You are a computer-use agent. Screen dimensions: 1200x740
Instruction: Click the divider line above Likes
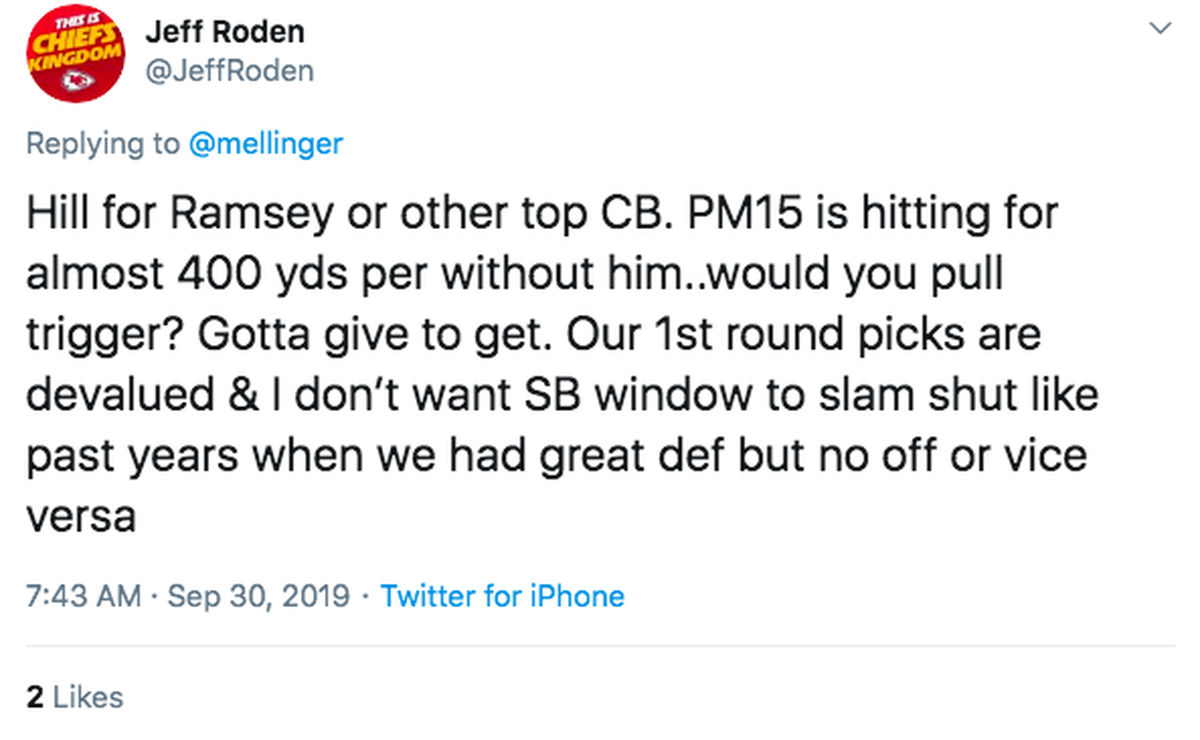point(600,646)
